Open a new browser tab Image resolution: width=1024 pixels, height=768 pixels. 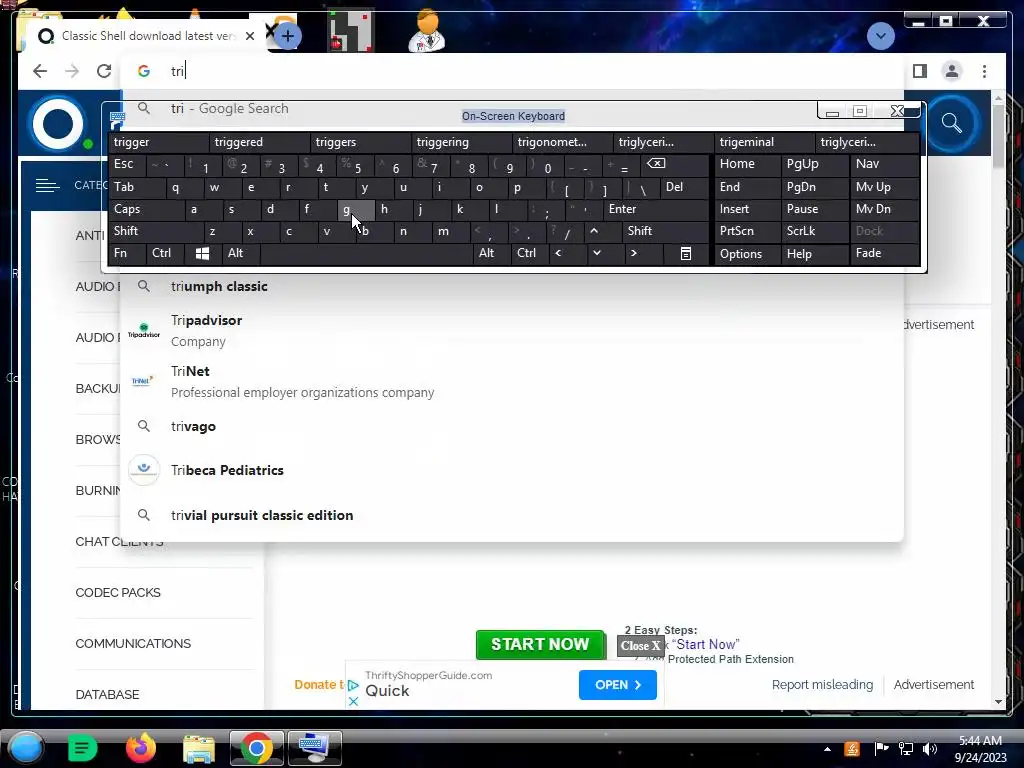287,36
